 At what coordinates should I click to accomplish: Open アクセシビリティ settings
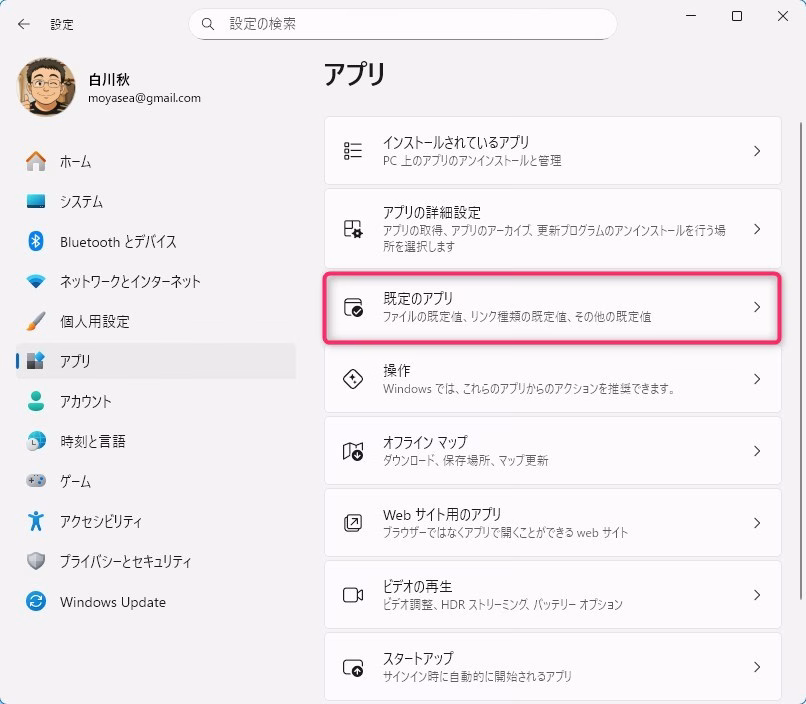pos(156,521)
